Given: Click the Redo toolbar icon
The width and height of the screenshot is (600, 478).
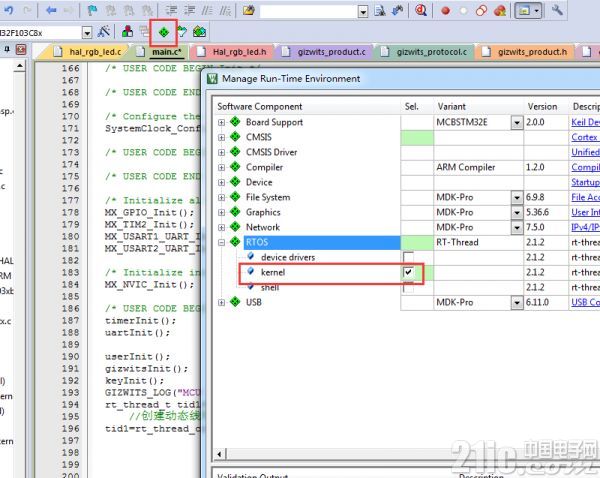Looking at the screenshot, I should pos(27,10).
